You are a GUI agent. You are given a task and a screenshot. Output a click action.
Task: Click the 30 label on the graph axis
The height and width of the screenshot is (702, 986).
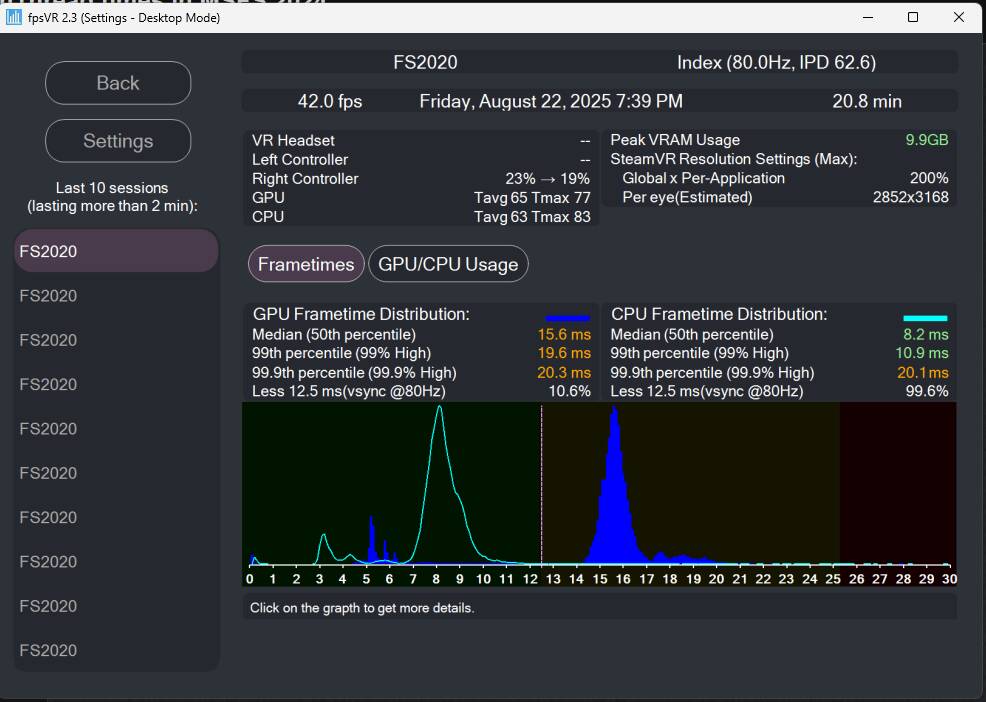[949, 579]
